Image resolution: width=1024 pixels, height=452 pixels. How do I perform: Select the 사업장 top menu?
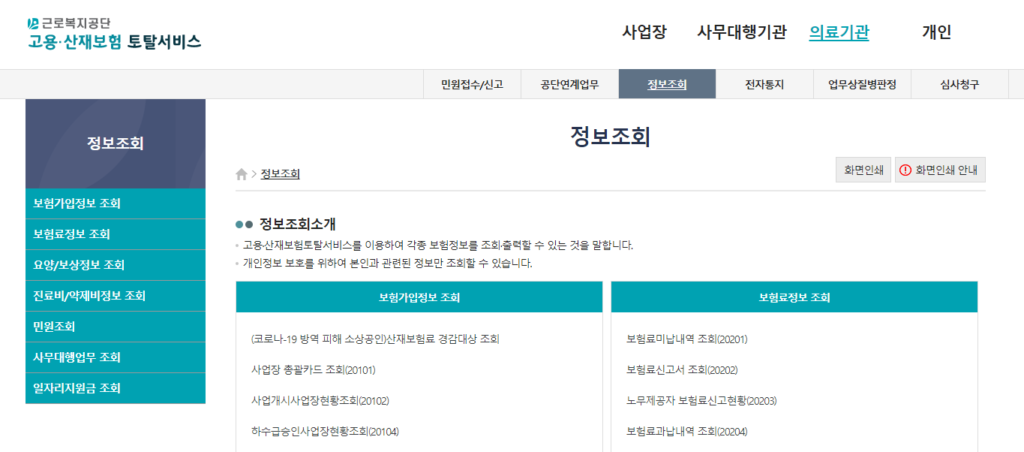[644, 32]
